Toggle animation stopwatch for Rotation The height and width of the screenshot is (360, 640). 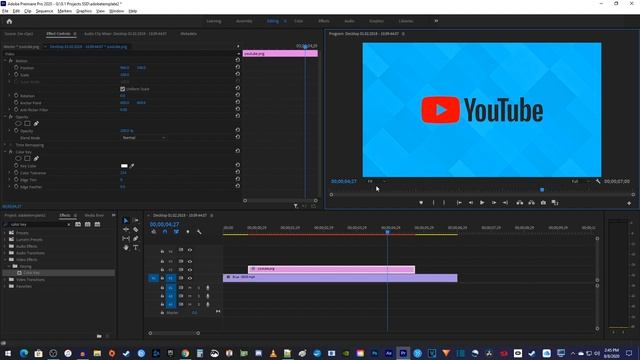click(x=16, y=96)
